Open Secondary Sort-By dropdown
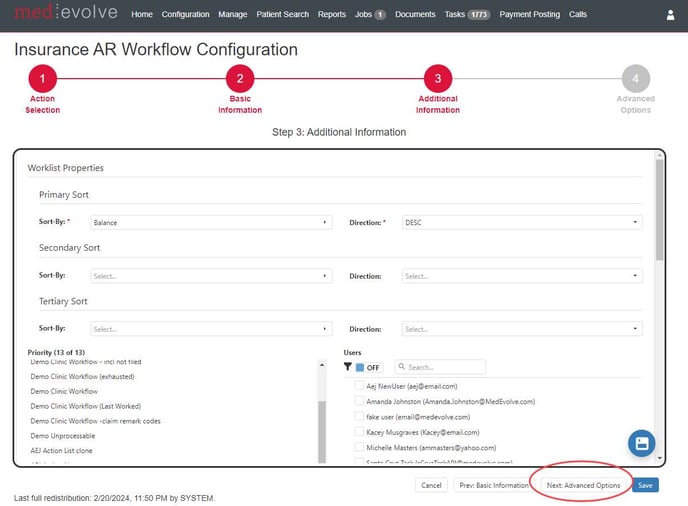 click(x=210, y=276)
